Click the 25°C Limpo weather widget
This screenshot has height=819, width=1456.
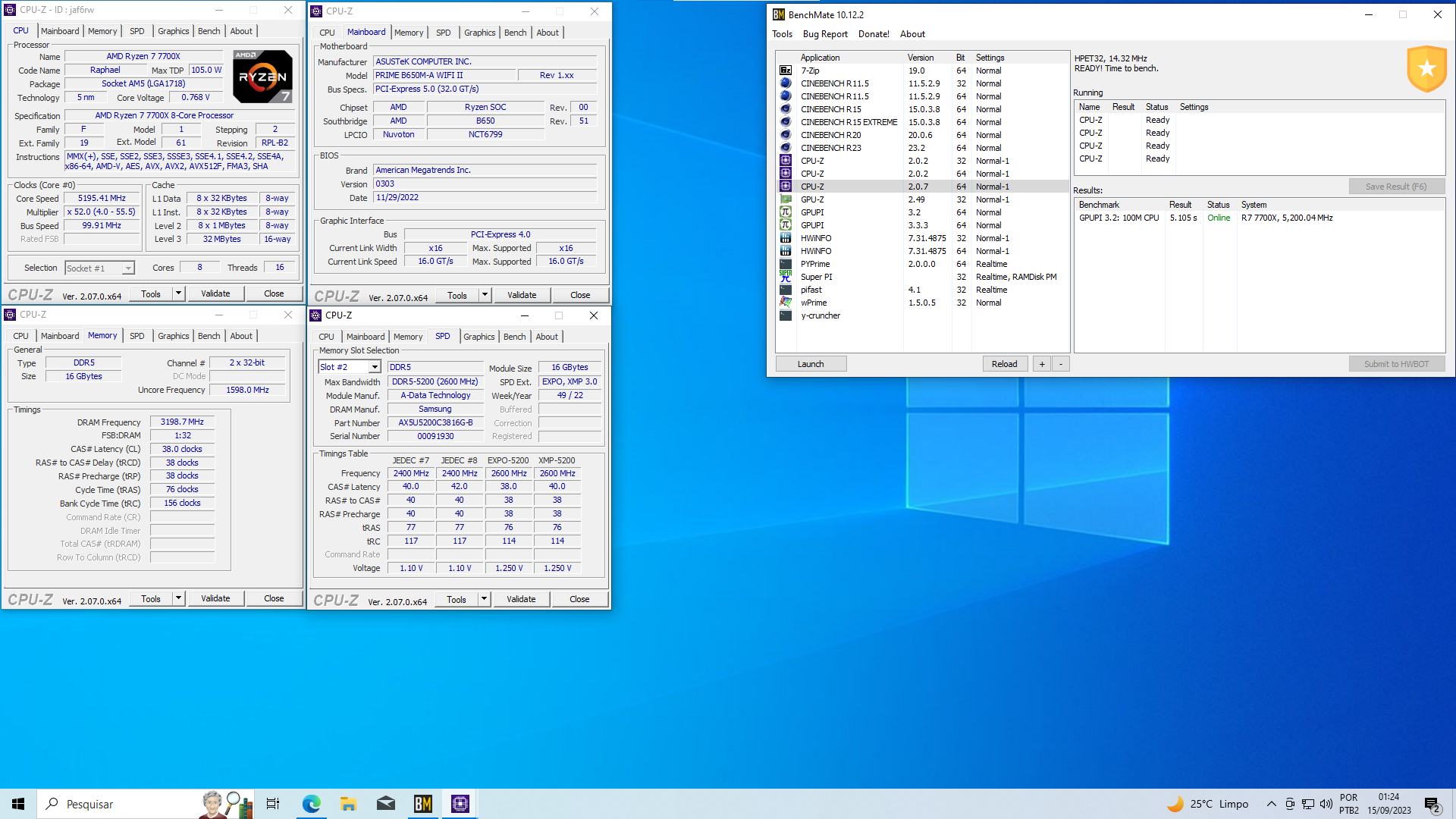click(1208, 804)
